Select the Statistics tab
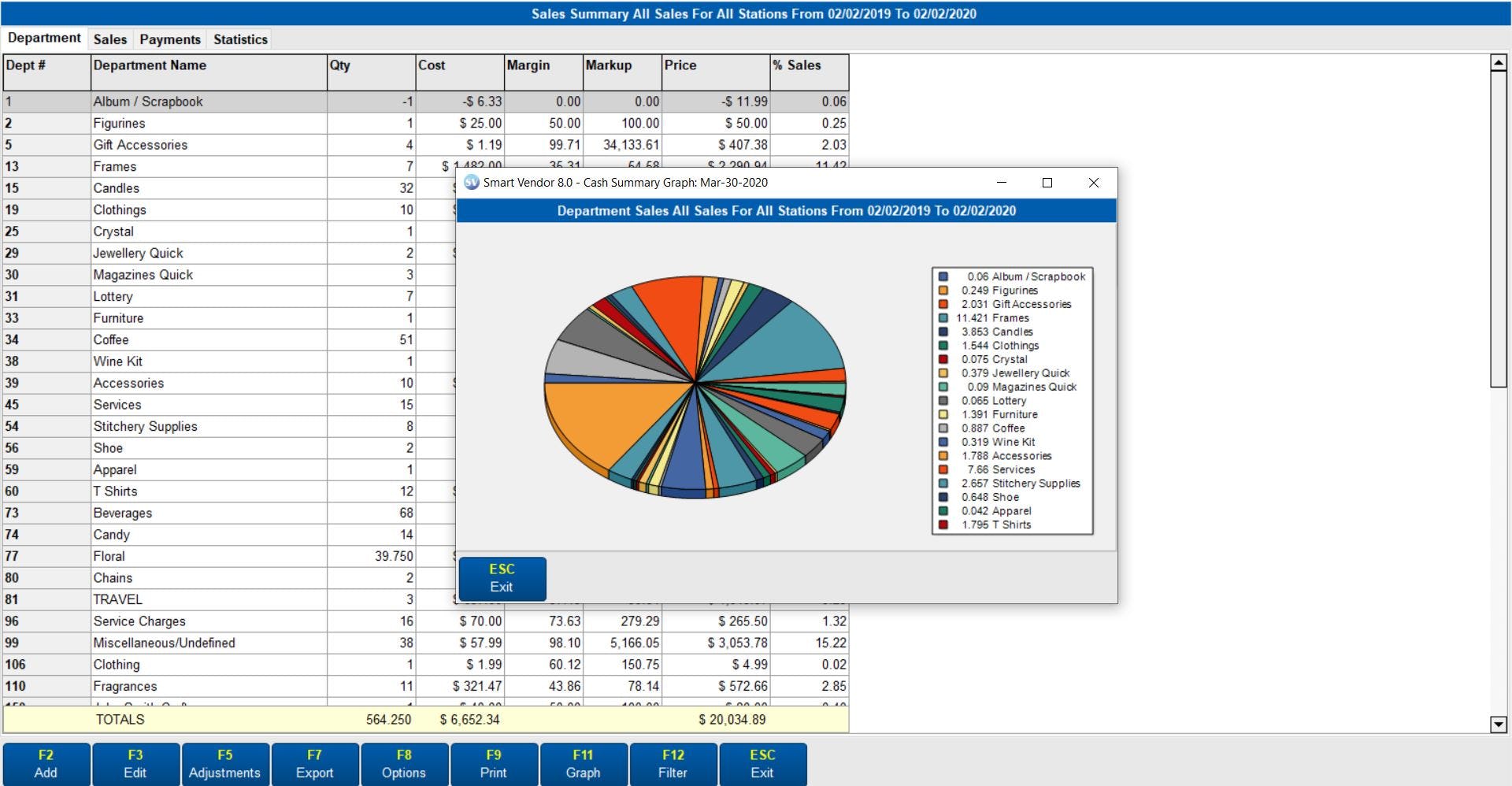This screenshot has width=1512, height=786. tap(239, 39)
